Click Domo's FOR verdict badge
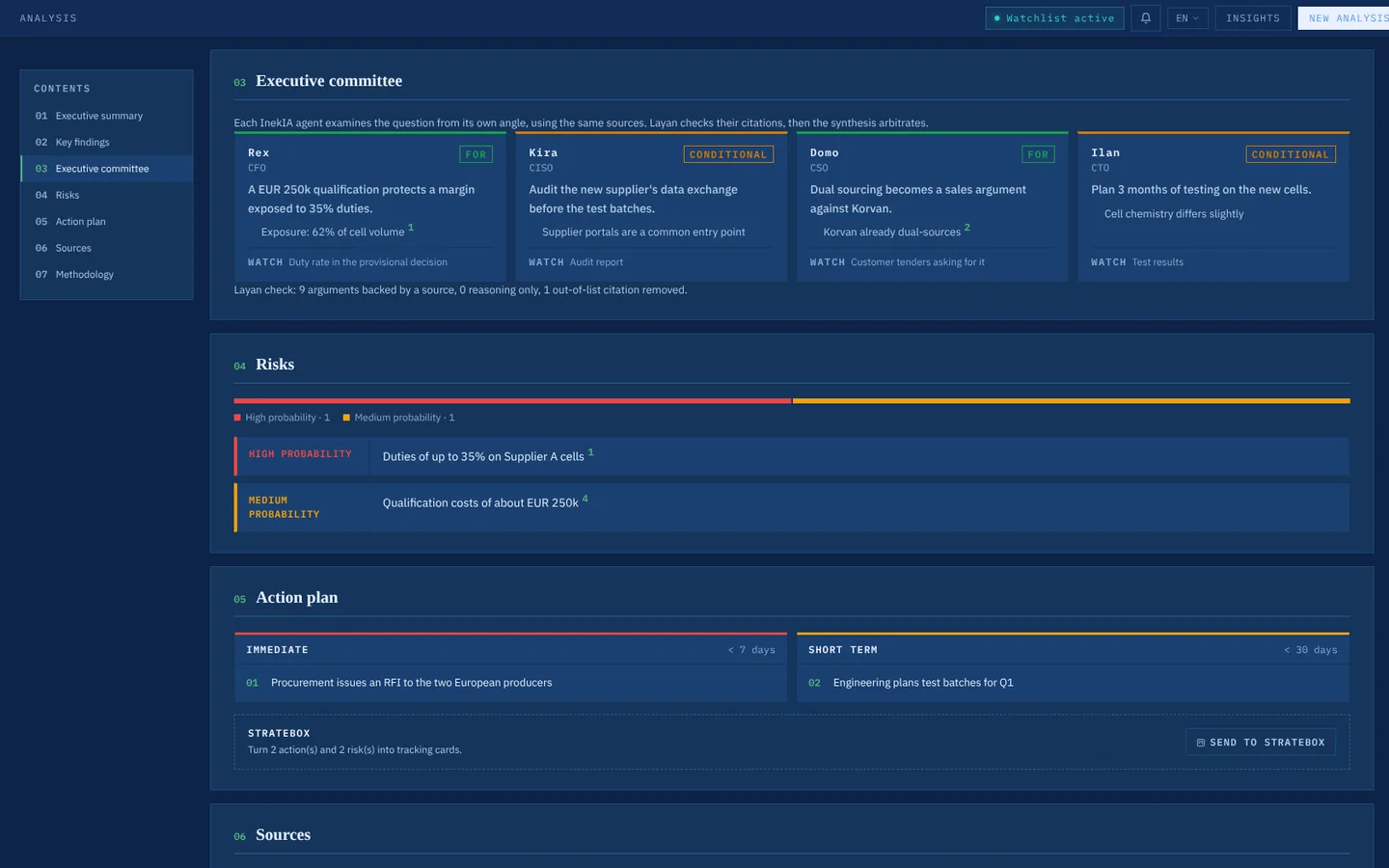 pyautogui.click(x=1038, y=154)
